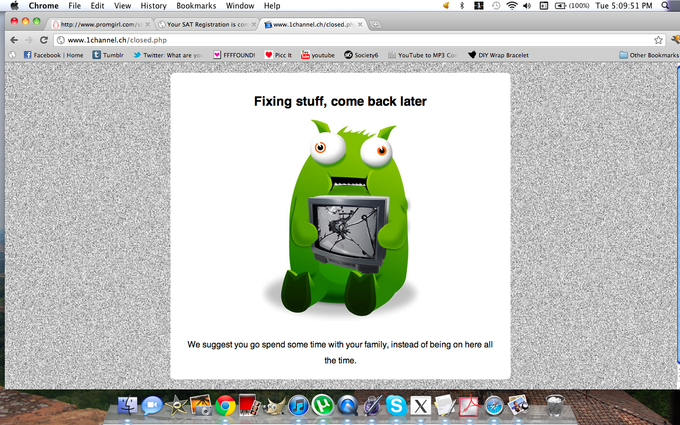Image resolution: width=680 pixels, height=425 pixels.
Task: Open the File menu
Action: point(75,6)
